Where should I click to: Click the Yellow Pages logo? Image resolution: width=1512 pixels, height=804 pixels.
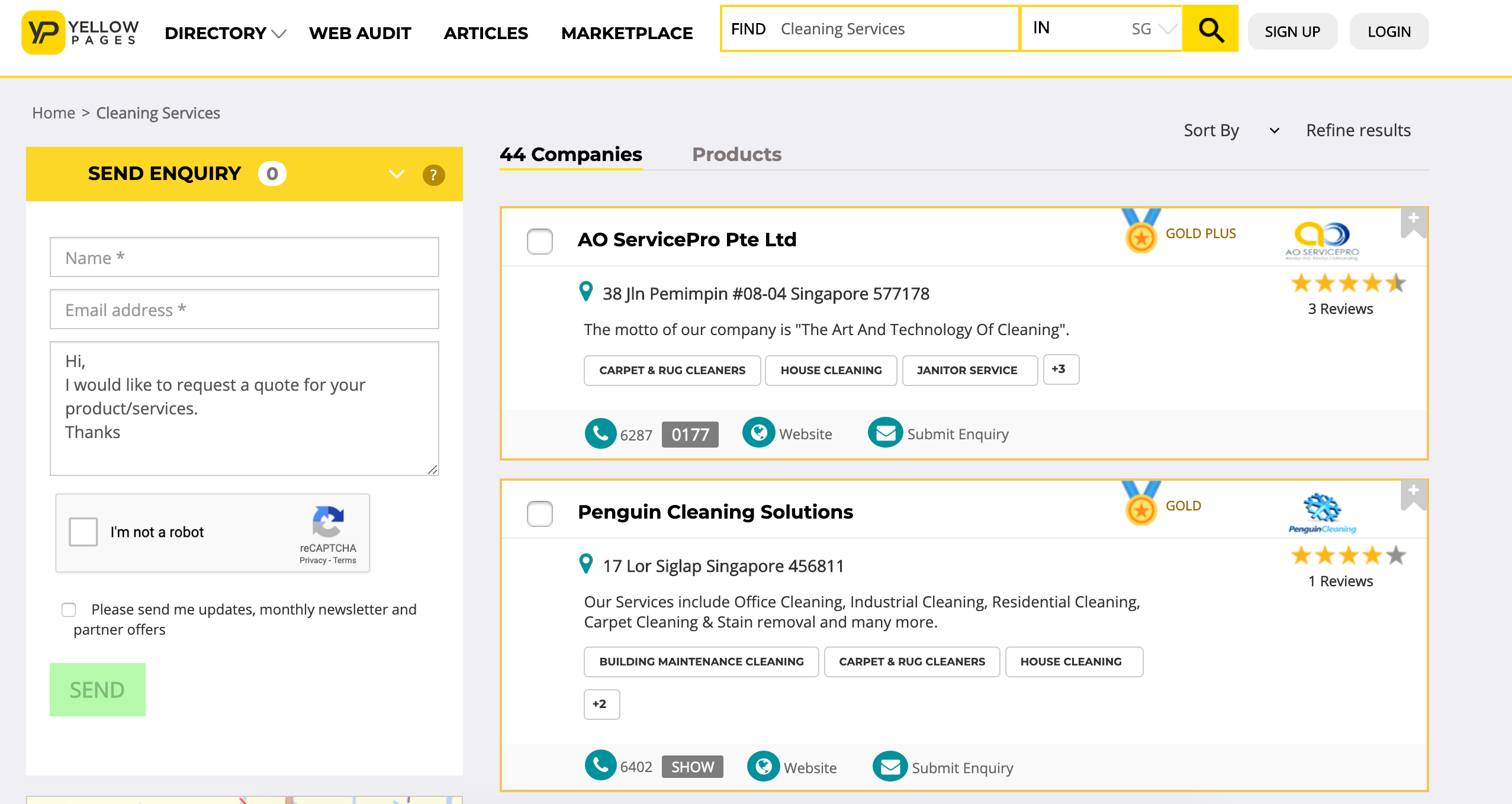(x=80, y=33)
